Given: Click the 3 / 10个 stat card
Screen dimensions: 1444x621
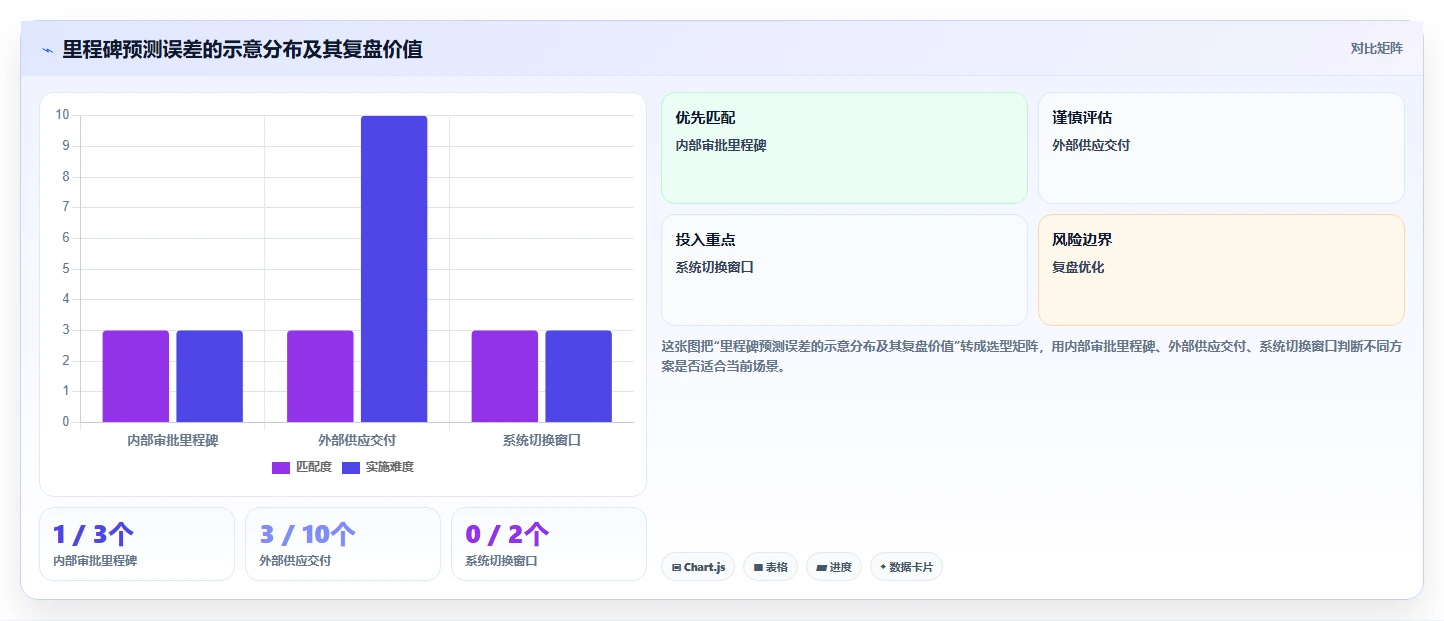Looking at the screenshot, I should (x=343, y=544).
